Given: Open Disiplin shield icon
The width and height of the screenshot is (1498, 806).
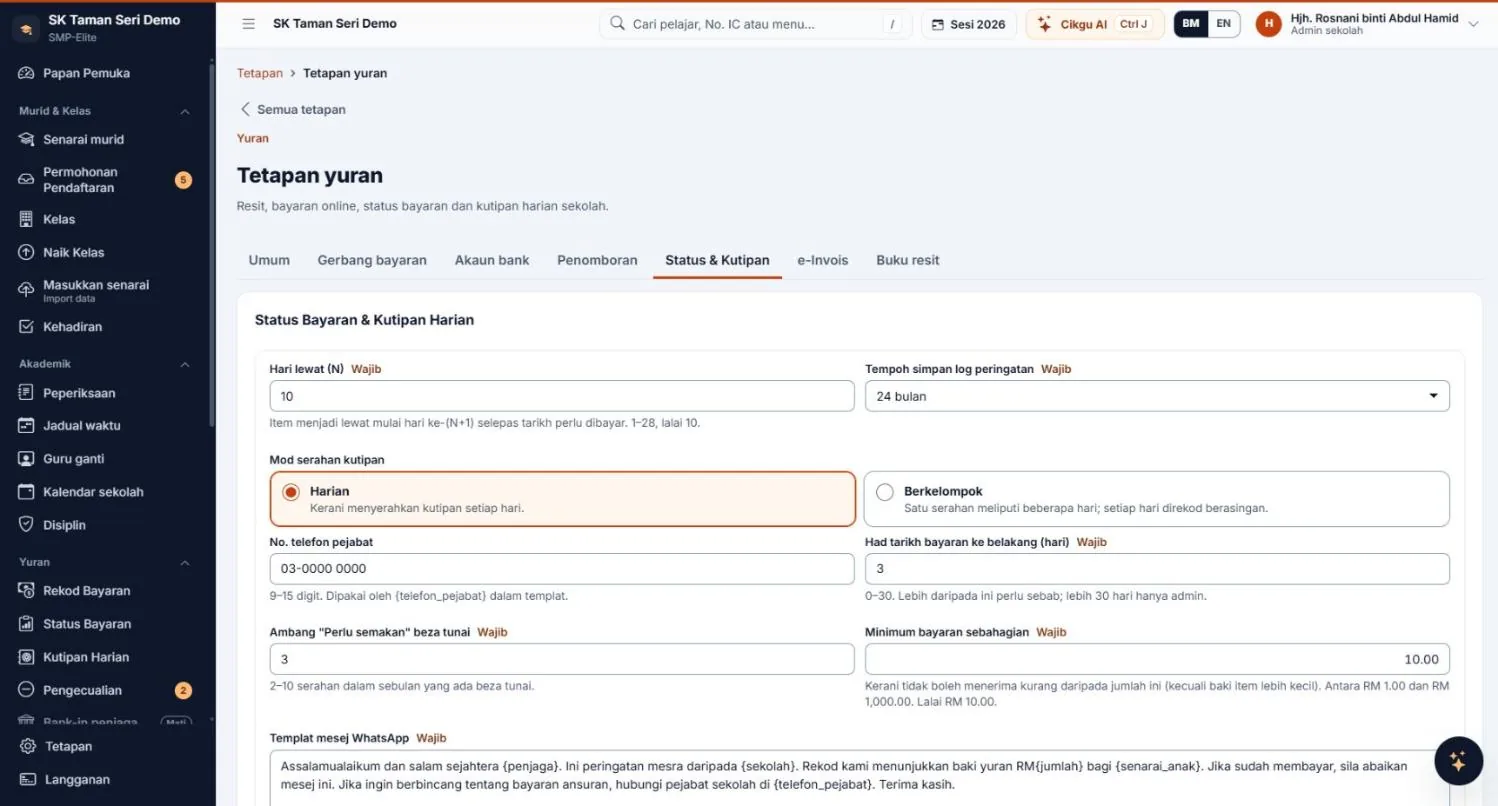Looking at the screenshot, I should [27, 524].
